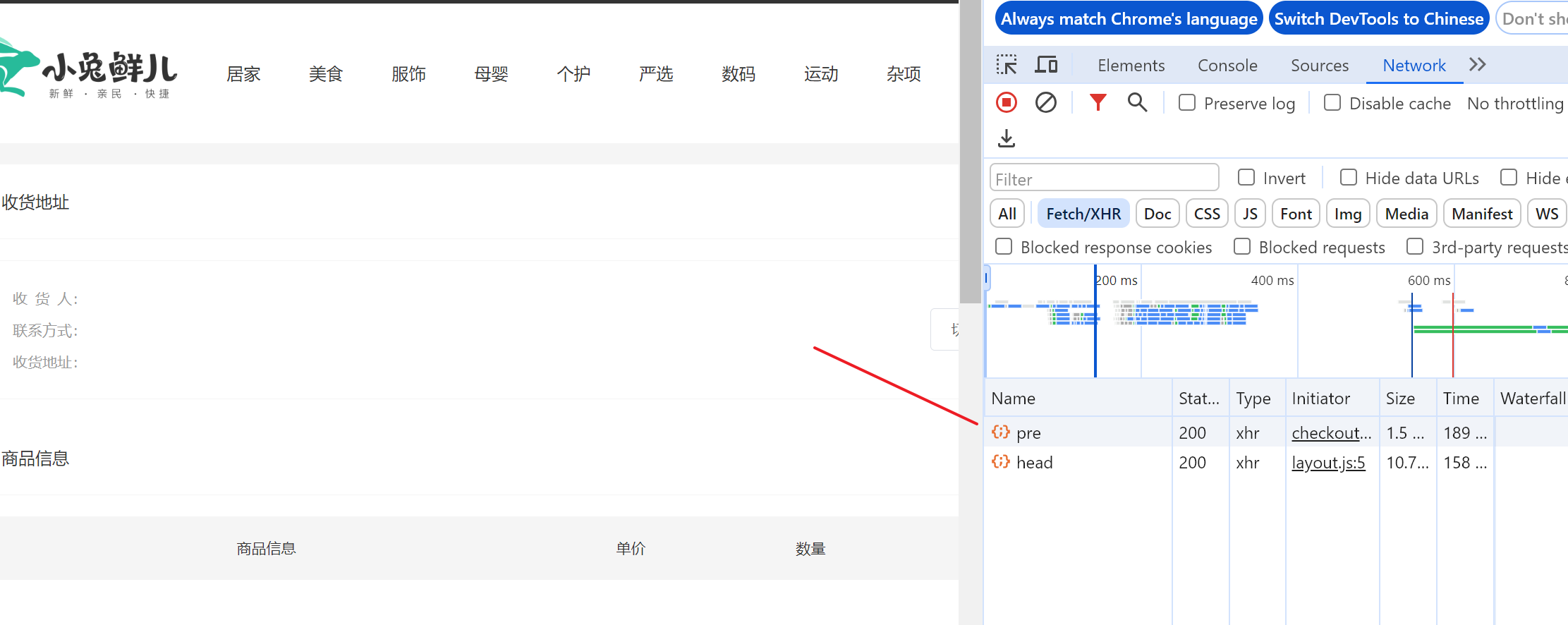The image size is (1568, 625).
Task: Clear the network log
Action: tap(1046, 103)
